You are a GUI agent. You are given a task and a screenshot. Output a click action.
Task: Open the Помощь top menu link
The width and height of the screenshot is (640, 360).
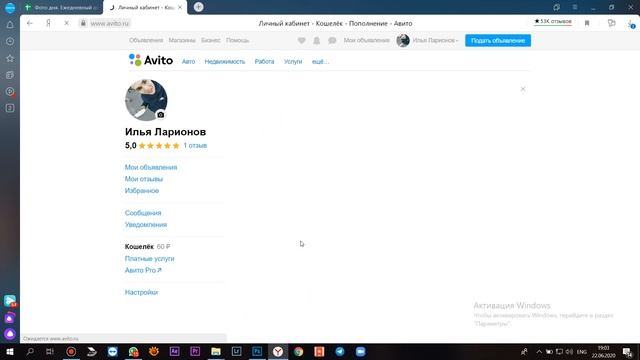pyautogui.click(x=238, y=40)
